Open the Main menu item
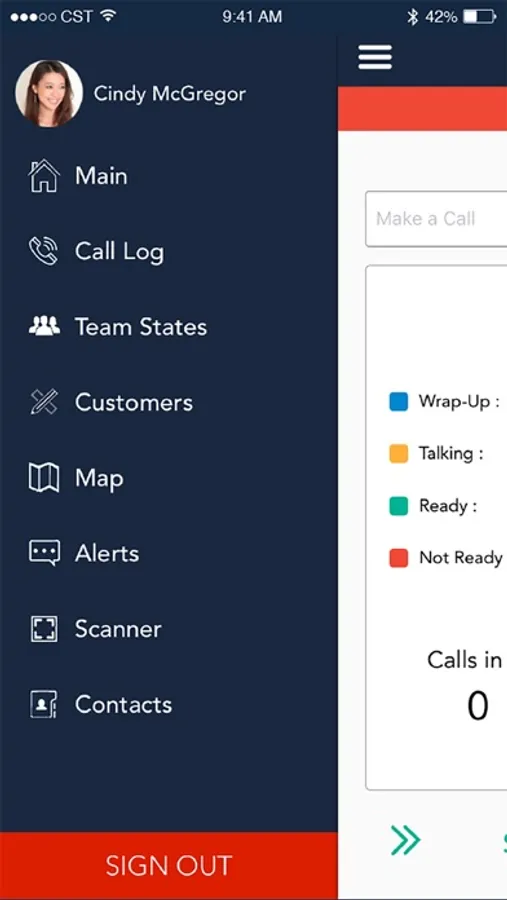 tap(101, 176)
